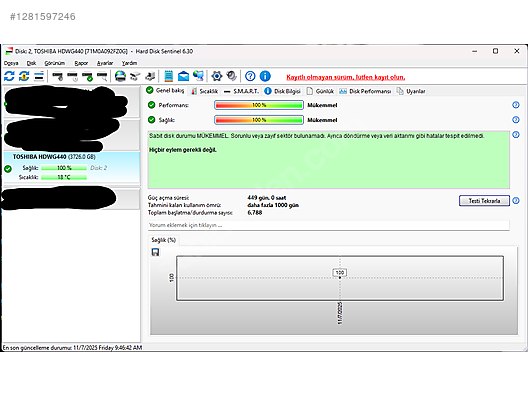Switch to the Uyarılar tab
This screenshot has height=396, width=528.
(x=411, y=91)
